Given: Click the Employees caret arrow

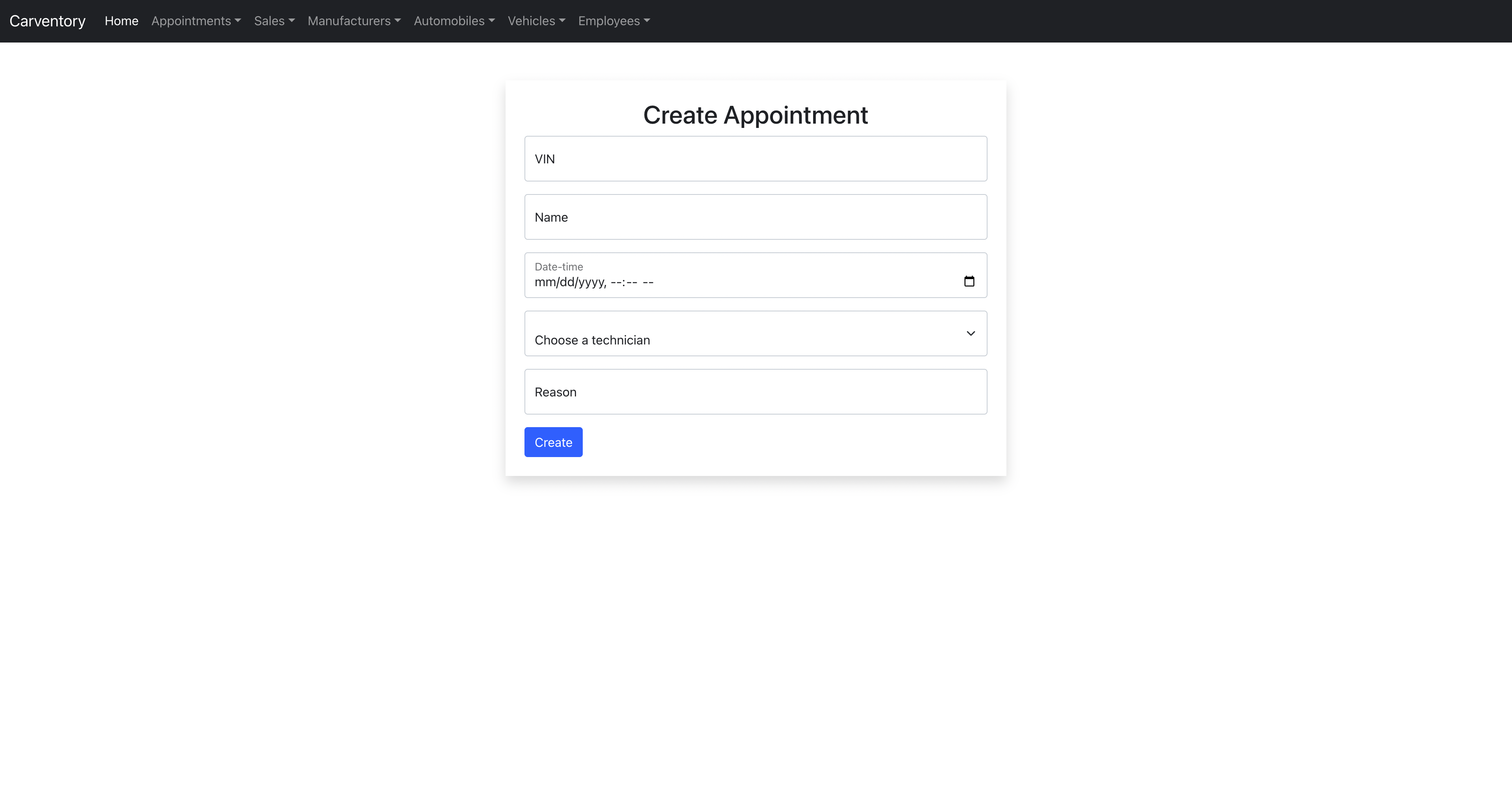Looking at the screenshot, I should click(x=647, y=21).
